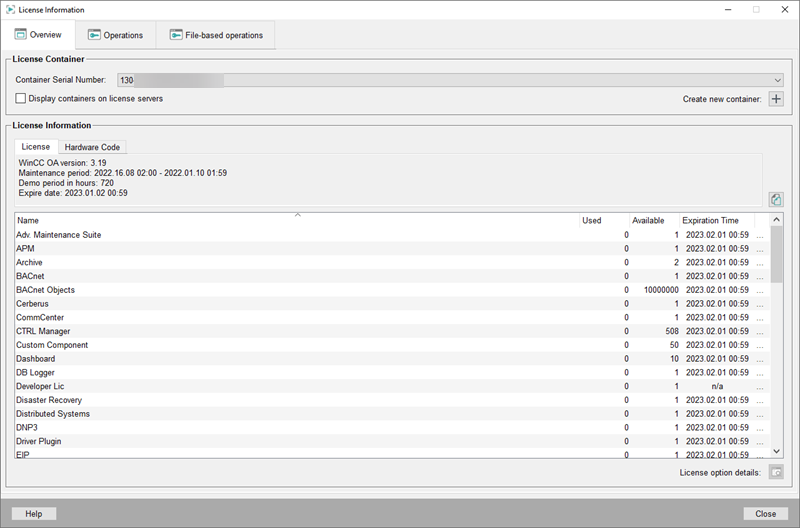Copy license info with clipboard icon

click(x=776, y=199)
